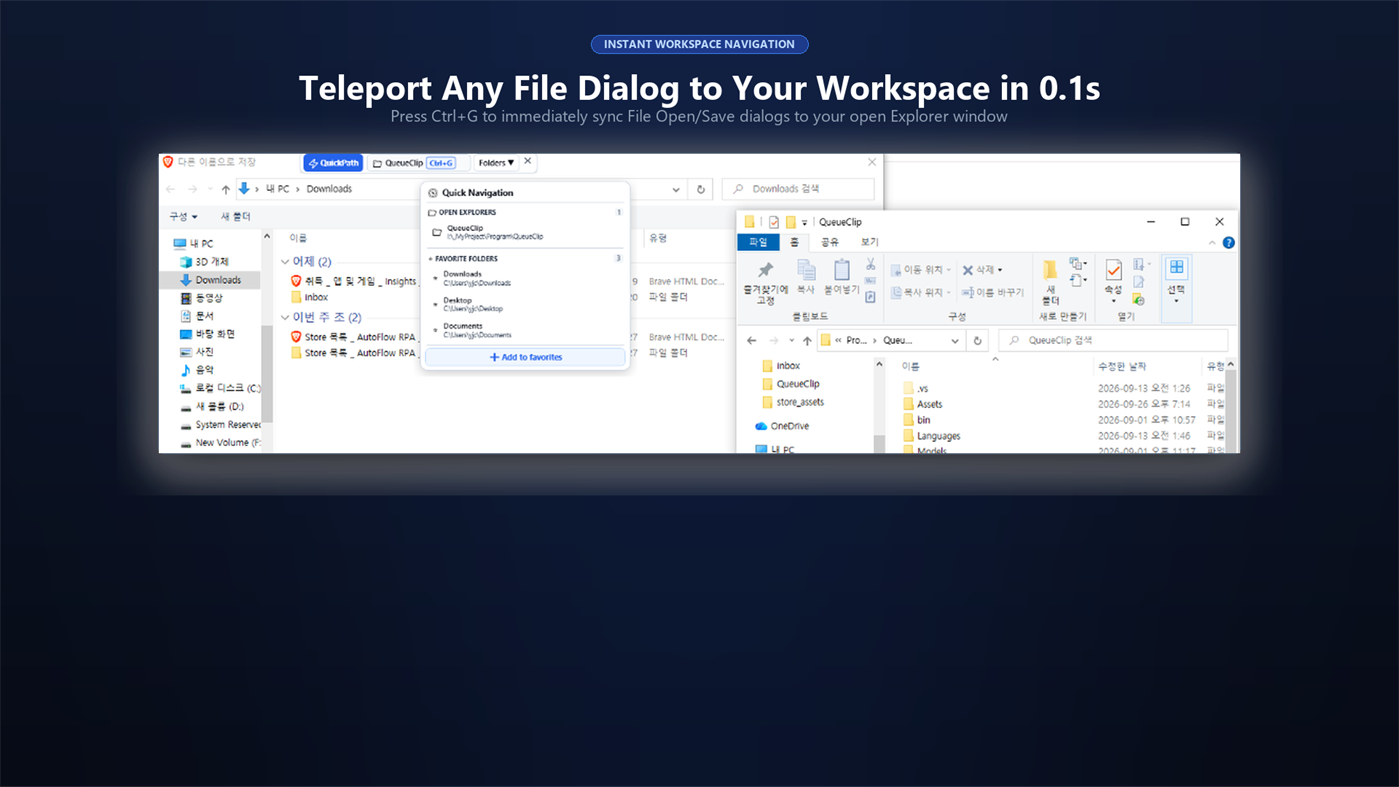Select QueueClip under Open Explorers
This screenshot has width=1399, height=787.
(x=525, y=232)
